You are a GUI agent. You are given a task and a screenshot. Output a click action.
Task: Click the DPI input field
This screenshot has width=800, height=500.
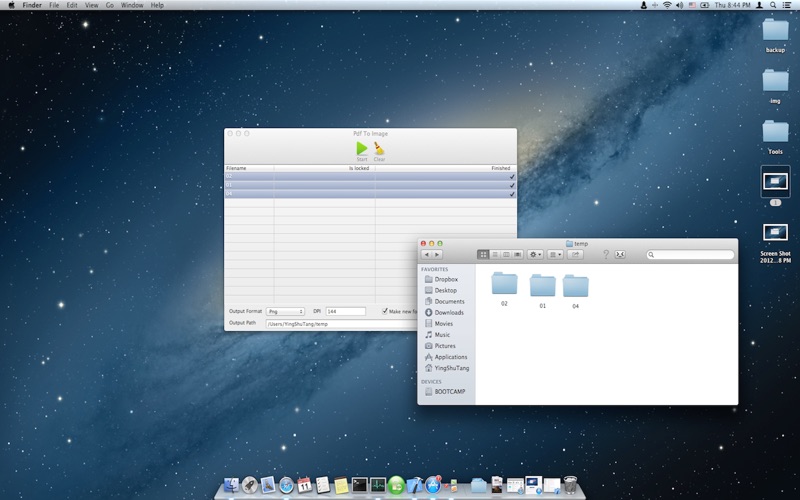(x=345, y=311)
